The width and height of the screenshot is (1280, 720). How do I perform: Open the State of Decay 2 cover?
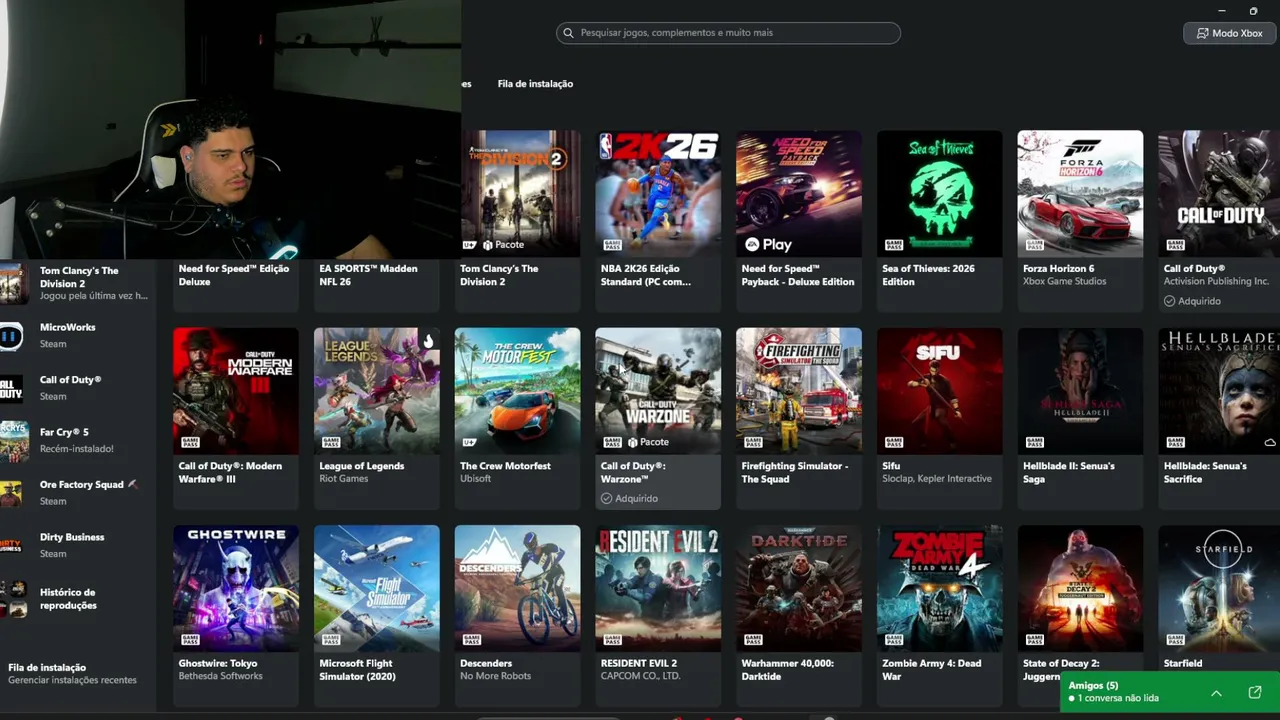(1080, 588)
